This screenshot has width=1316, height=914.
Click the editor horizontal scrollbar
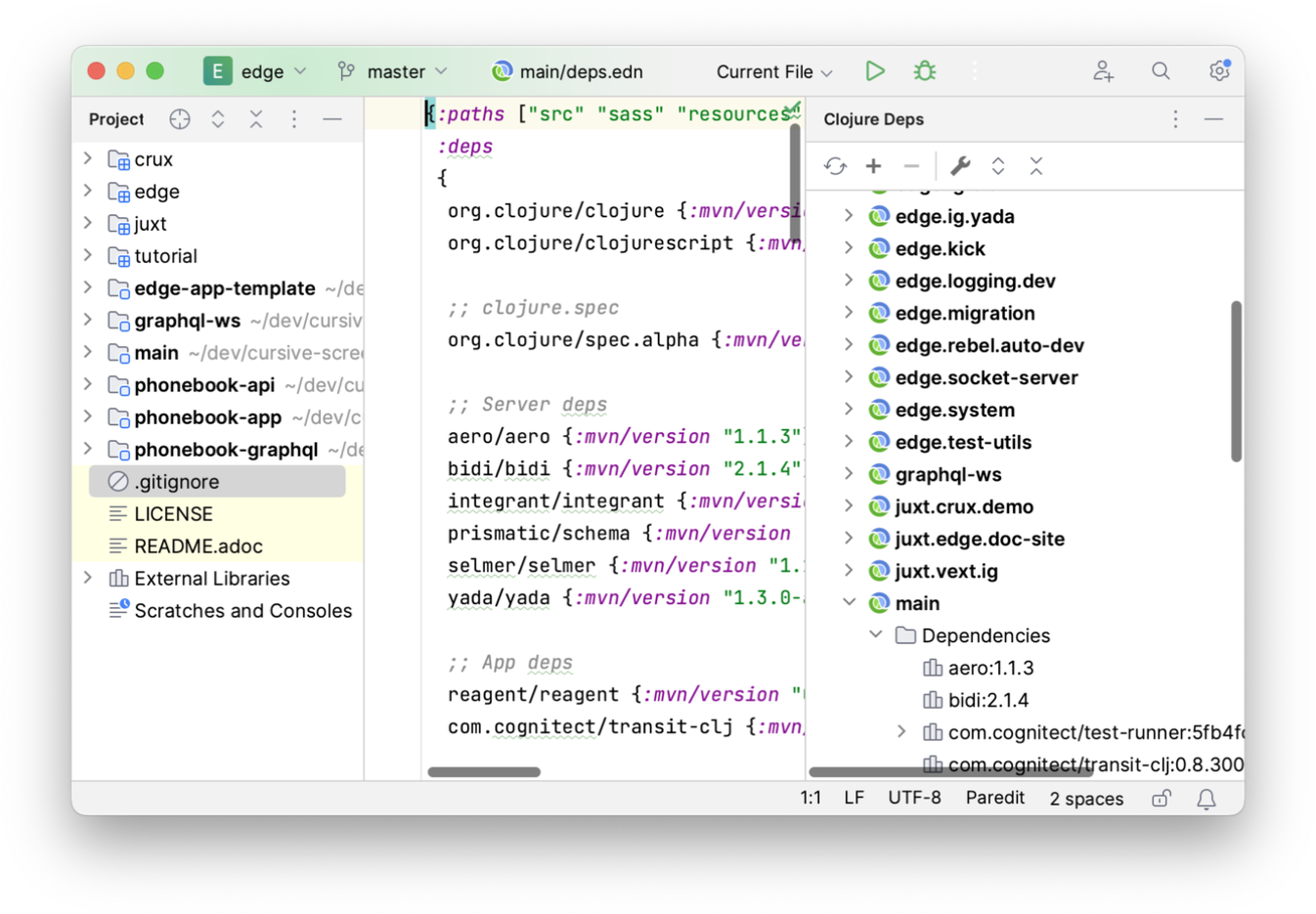(484, 771)
